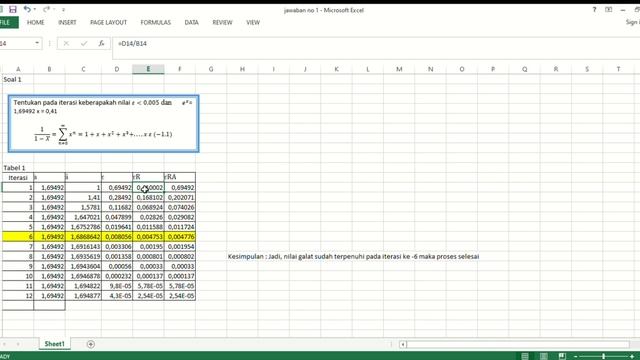640x360 pixels.
Task: Open the FORMULAS tab
Action: click(156, 22)
